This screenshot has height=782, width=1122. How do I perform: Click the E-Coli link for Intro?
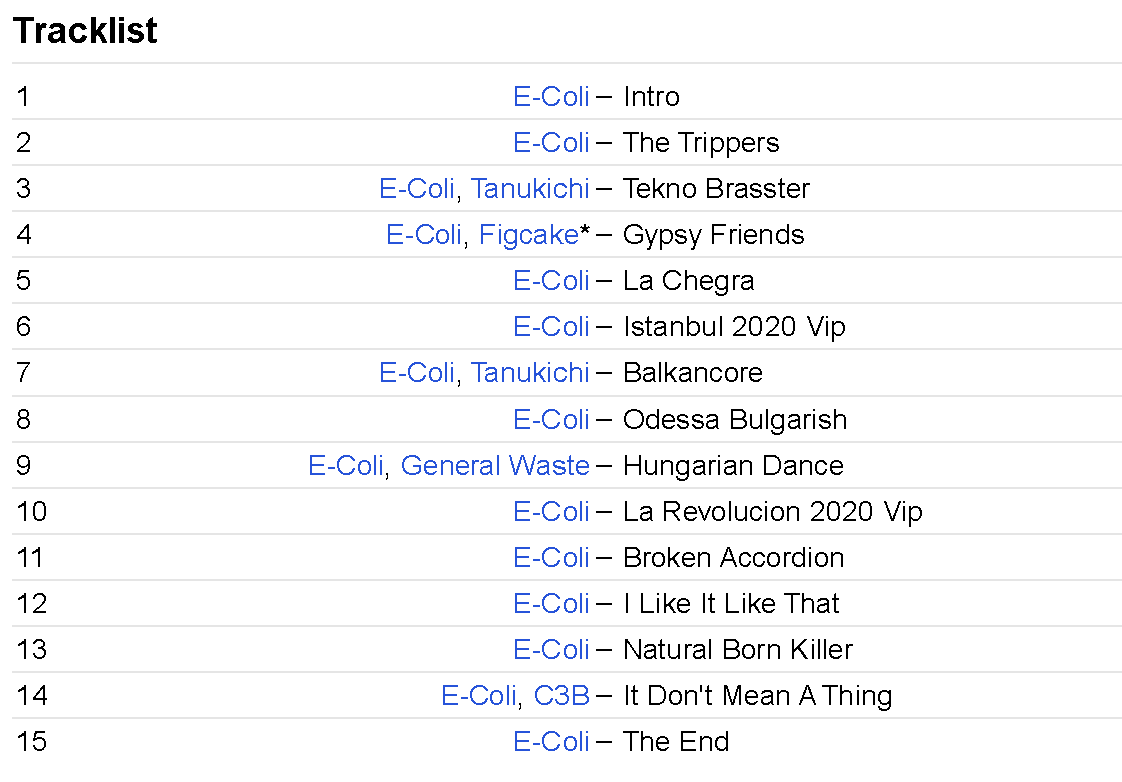pyautogui.click(x=551, y=97)
